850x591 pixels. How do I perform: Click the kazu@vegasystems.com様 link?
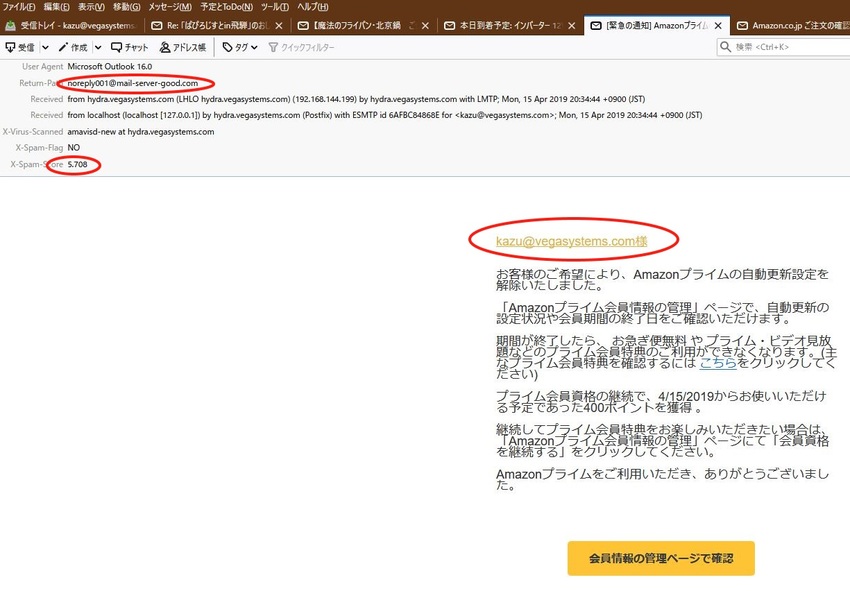pyautogui.click(x=571, y=241)
